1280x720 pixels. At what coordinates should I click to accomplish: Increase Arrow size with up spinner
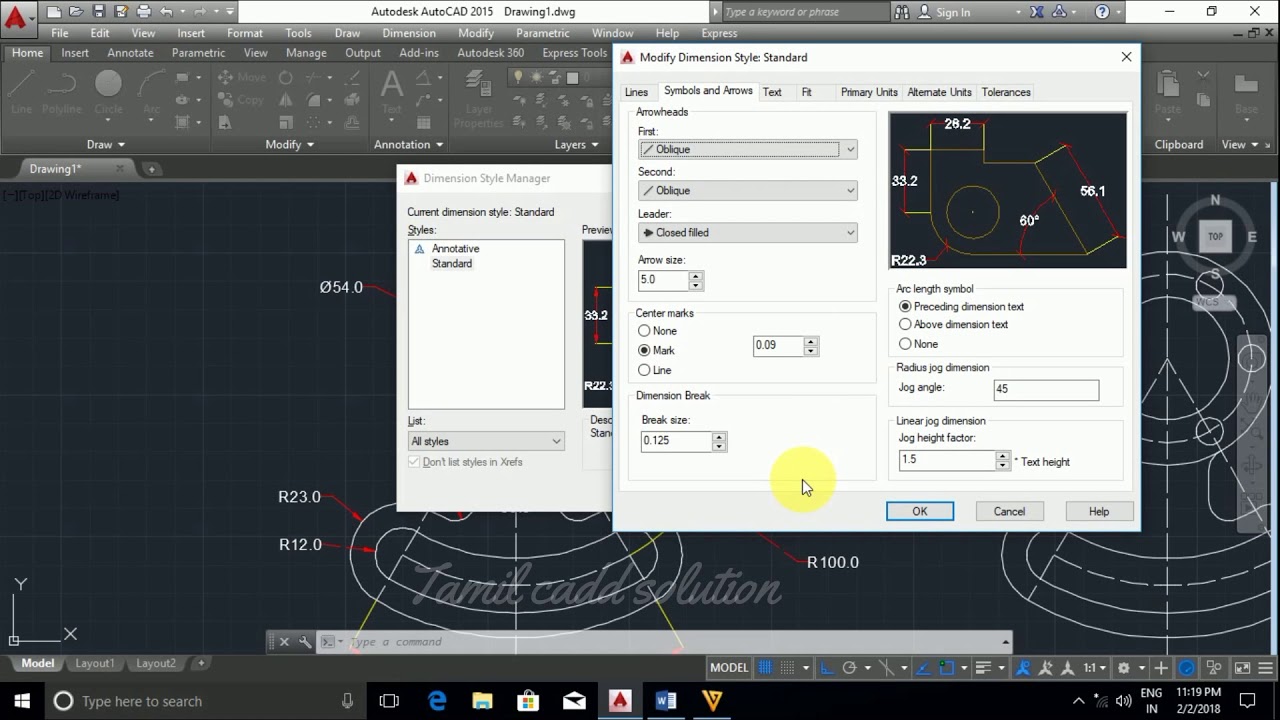click(x=696, y=275)
